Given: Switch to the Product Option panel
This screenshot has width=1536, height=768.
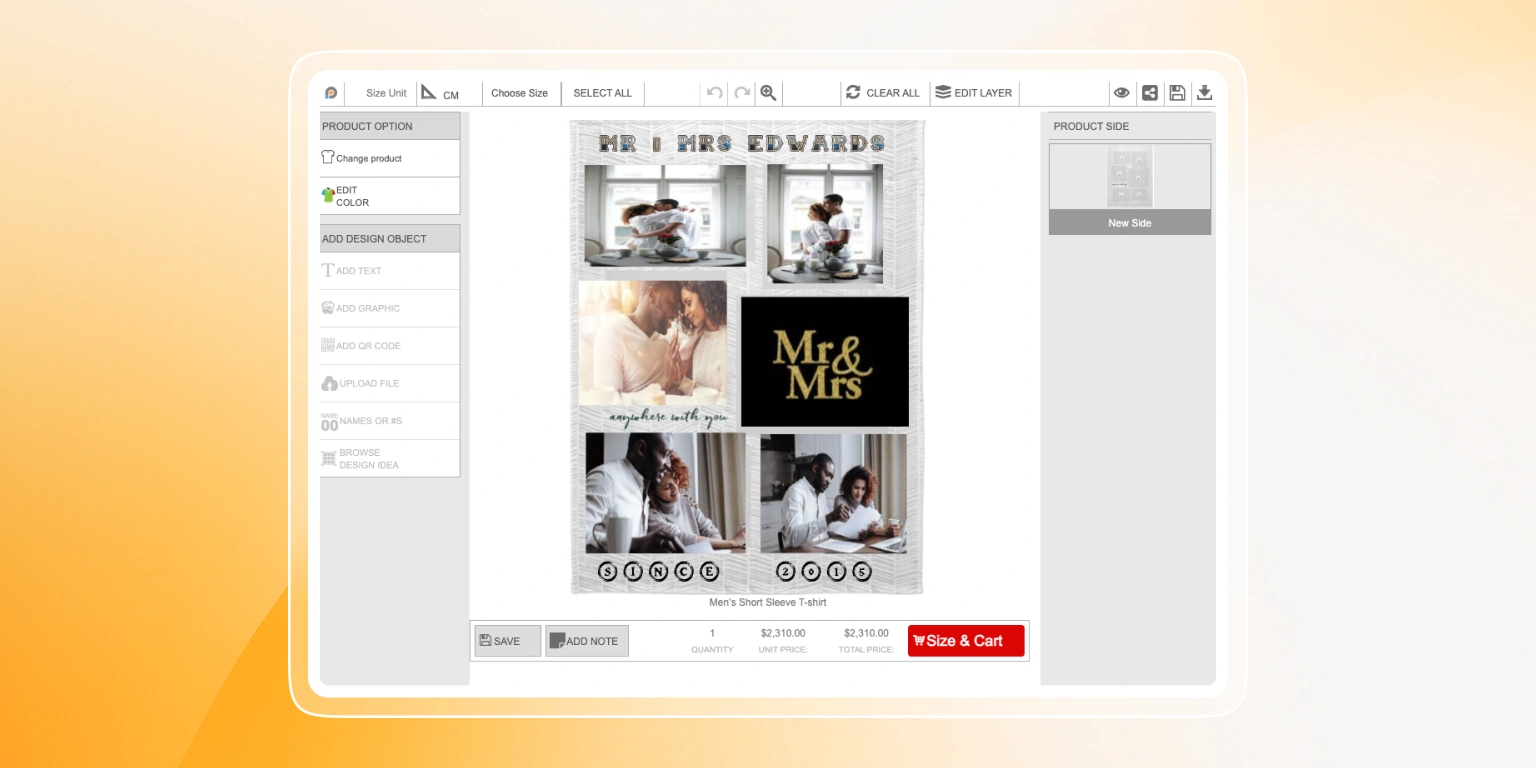Looking at the screenshot, I should pyautogui.click(x=367, y=125).
